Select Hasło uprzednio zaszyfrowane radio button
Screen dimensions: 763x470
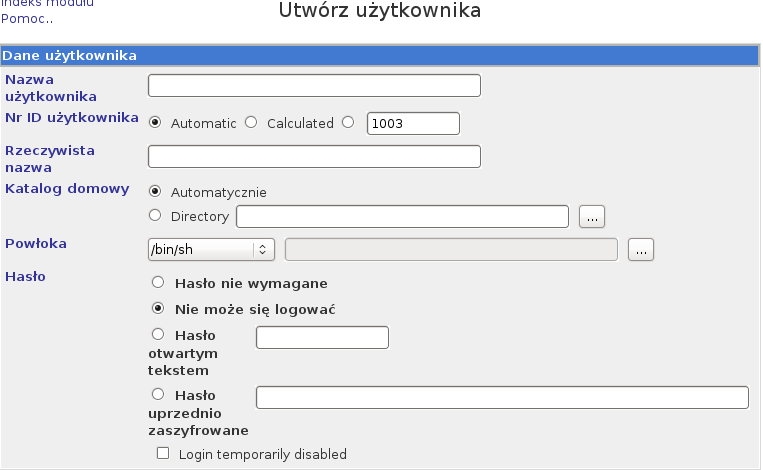(158, 394)
